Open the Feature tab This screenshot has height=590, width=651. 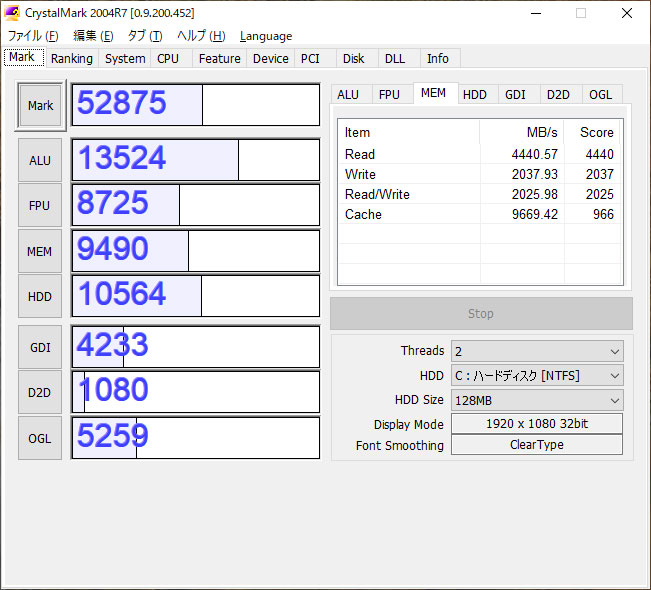point(220,59)
